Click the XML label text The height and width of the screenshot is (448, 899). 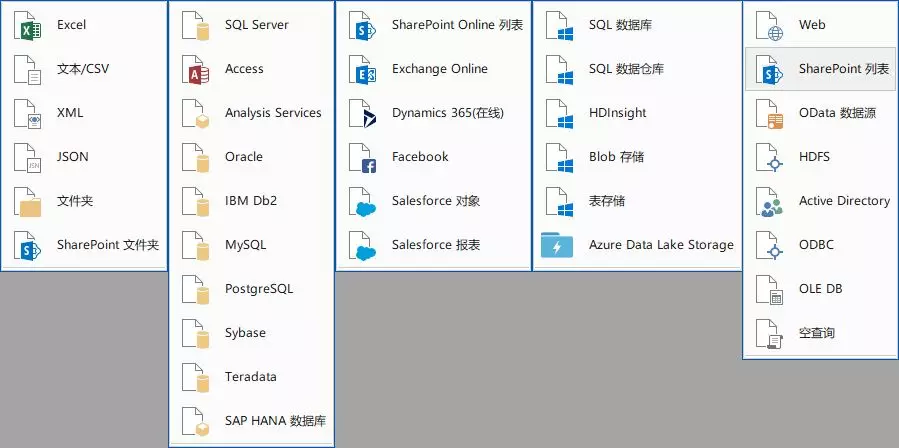(70, 113)
